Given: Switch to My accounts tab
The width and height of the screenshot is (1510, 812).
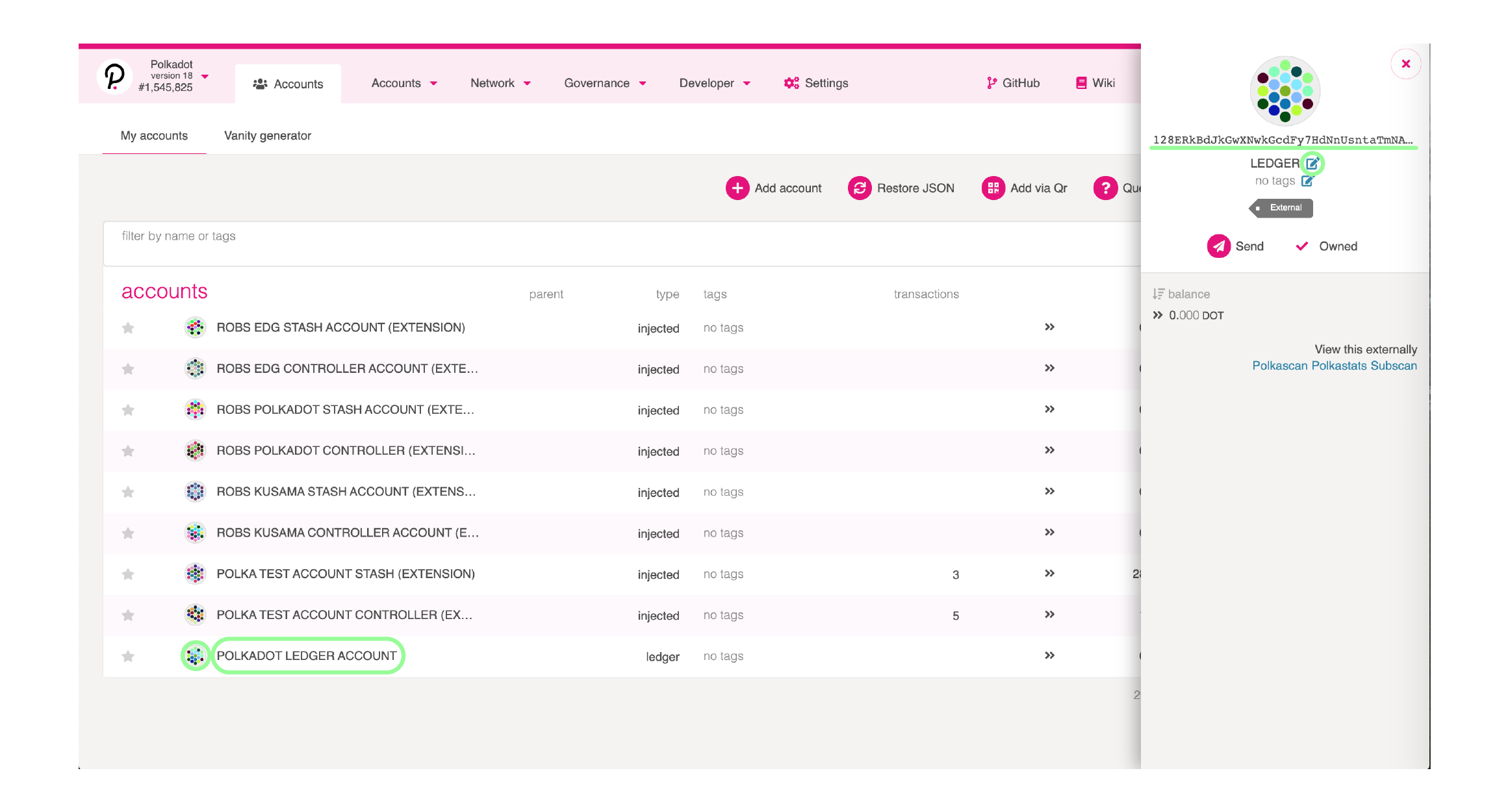Looking at the screenshot, I should pyautogui.click(x=154, y=136).
